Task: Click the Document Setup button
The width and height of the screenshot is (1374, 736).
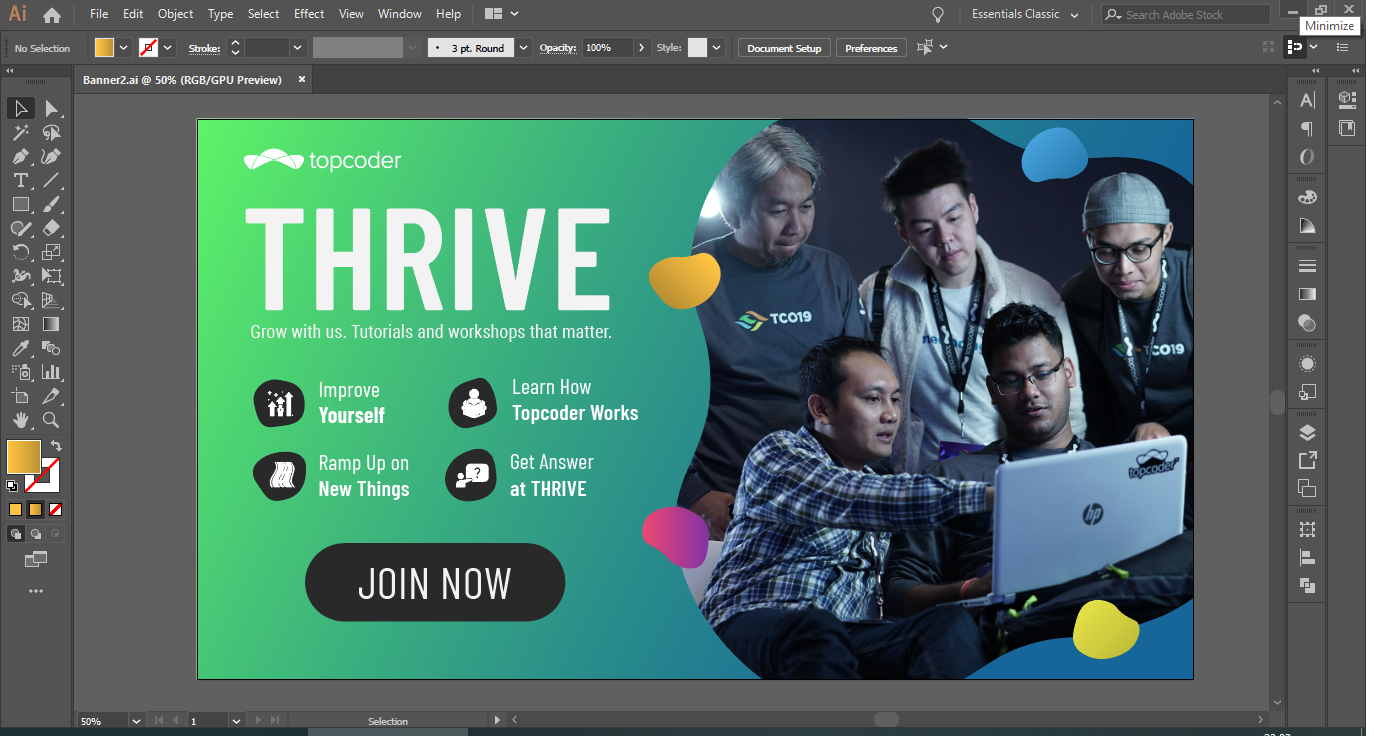Action: tap(784, 48)
